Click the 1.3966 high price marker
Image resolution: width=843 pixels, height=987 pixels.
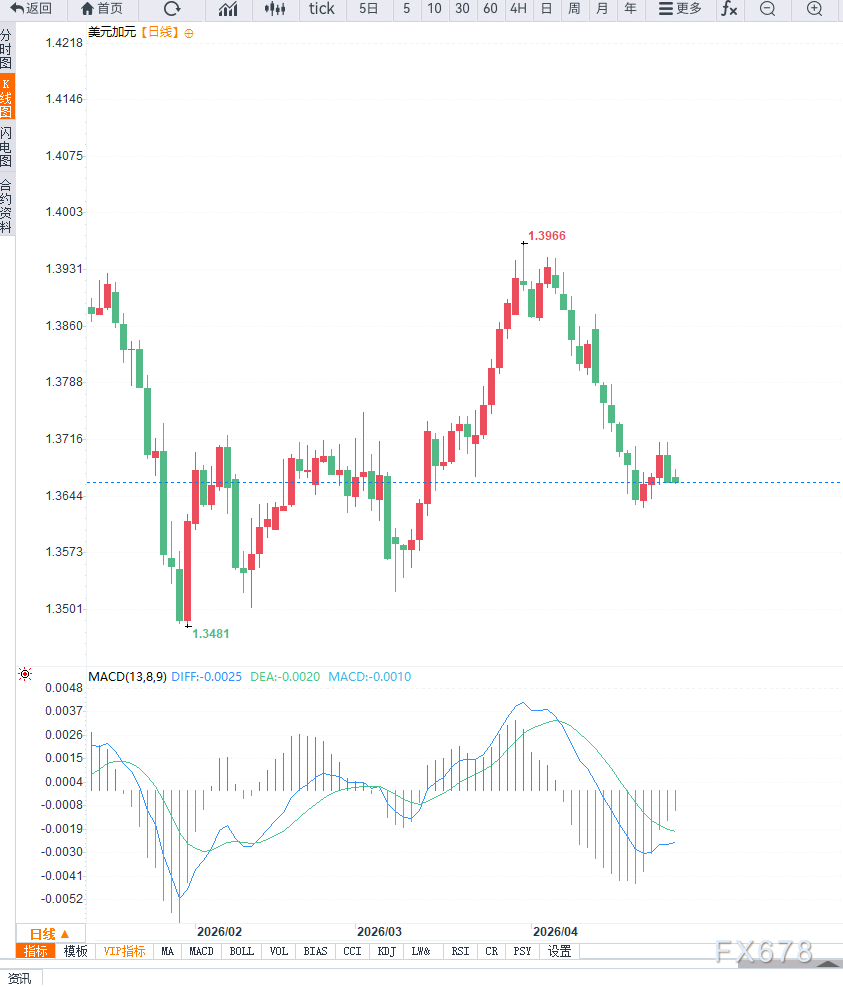(547, 236)
